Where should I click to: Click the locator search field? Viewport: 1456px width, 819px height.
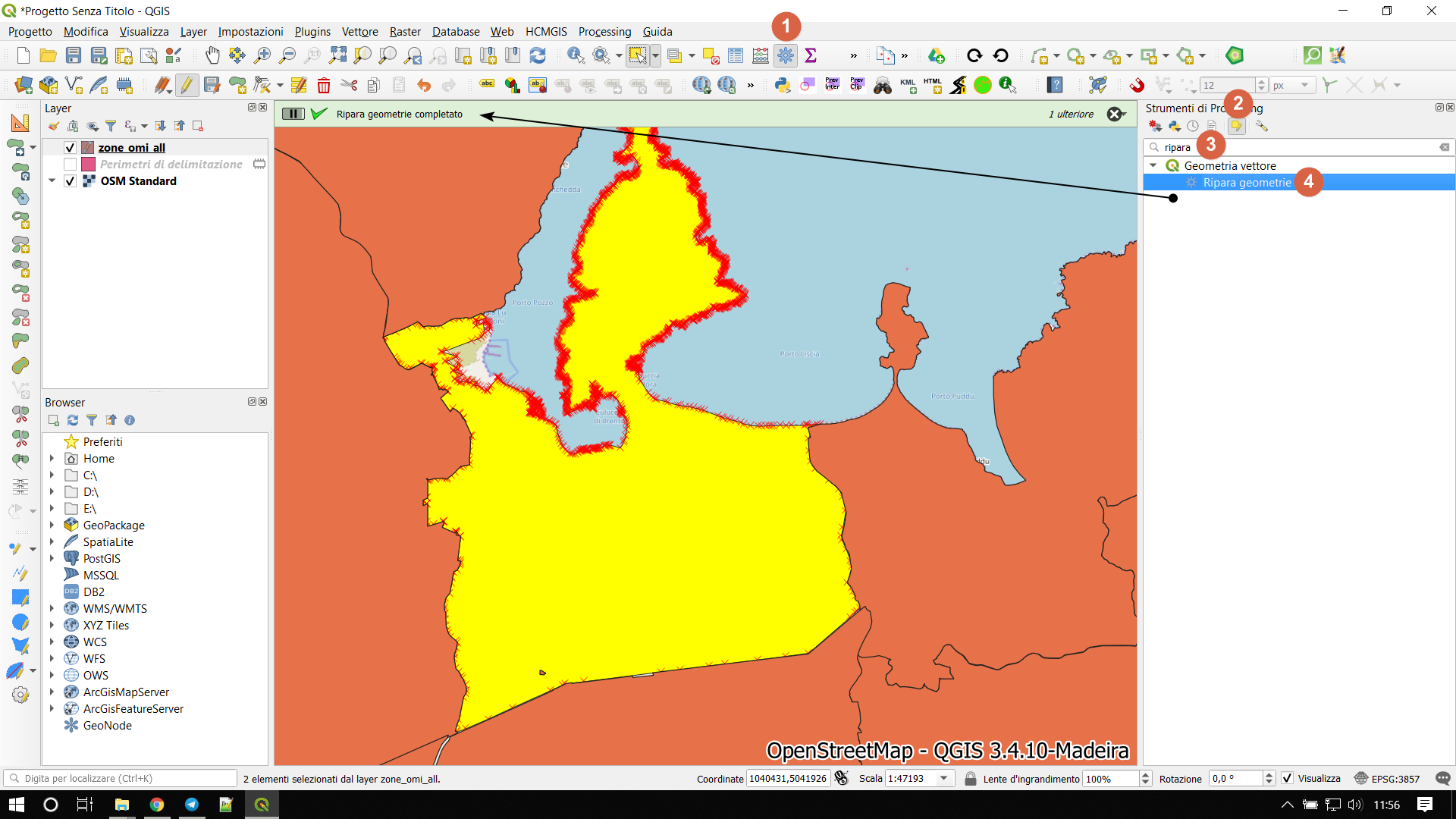(x=121, y=778)
